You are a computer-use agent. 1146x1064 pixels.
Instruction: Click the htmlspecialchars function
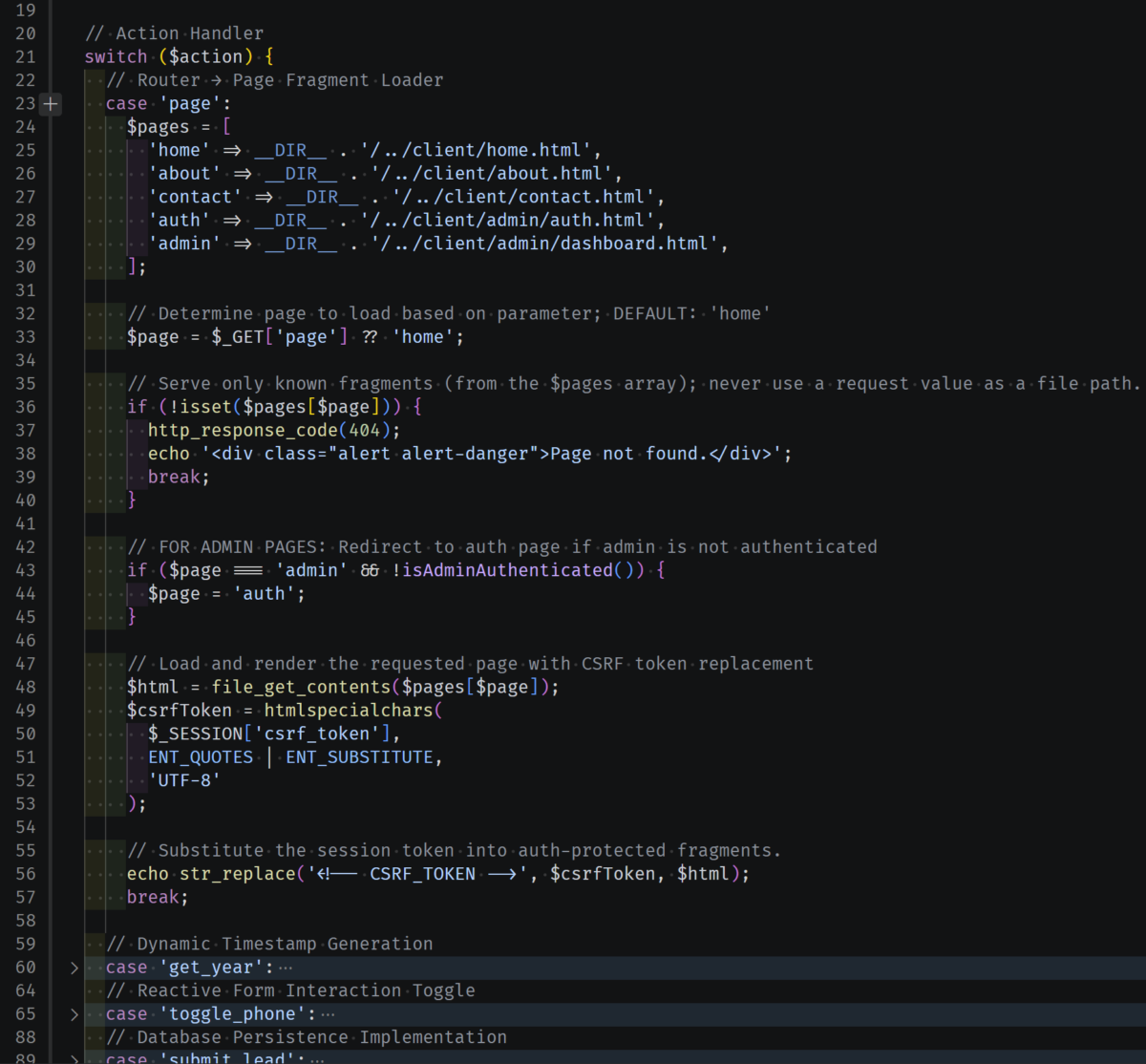349,711
